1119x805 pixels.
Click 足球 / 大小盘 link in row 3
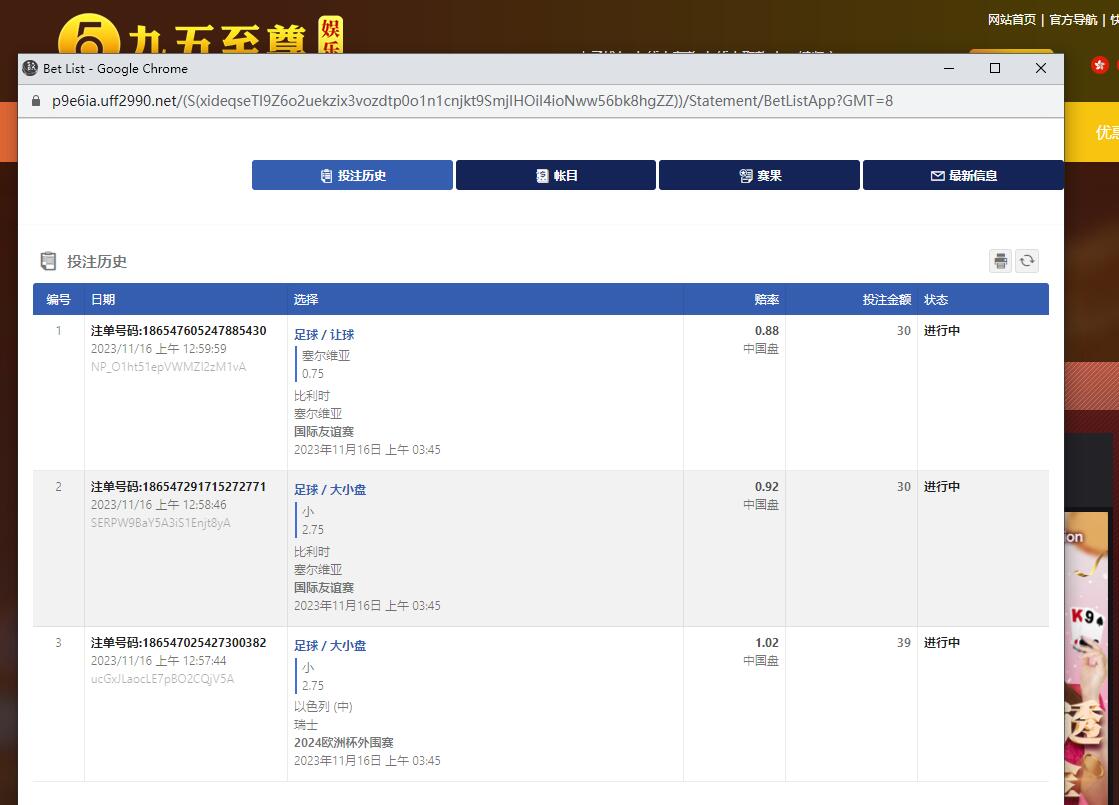point(330,646)
